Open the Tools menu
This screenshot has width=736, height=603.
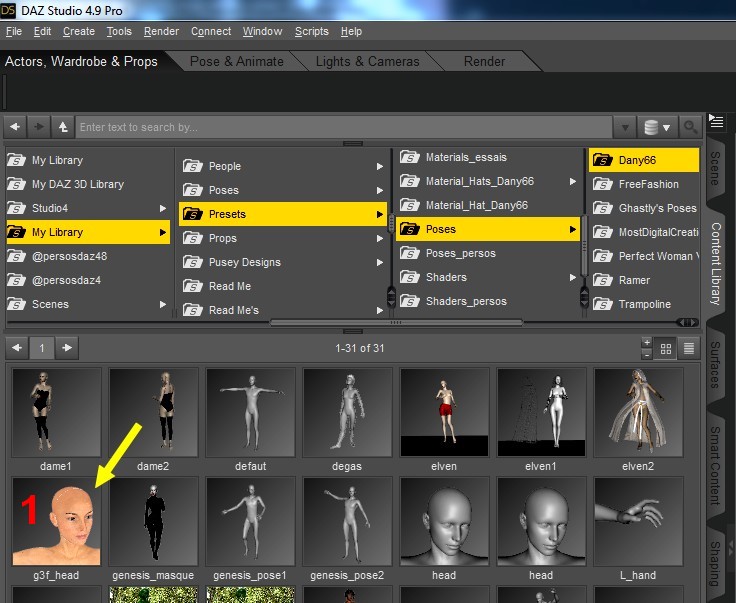pyautogui.click(x=119, y=31)
